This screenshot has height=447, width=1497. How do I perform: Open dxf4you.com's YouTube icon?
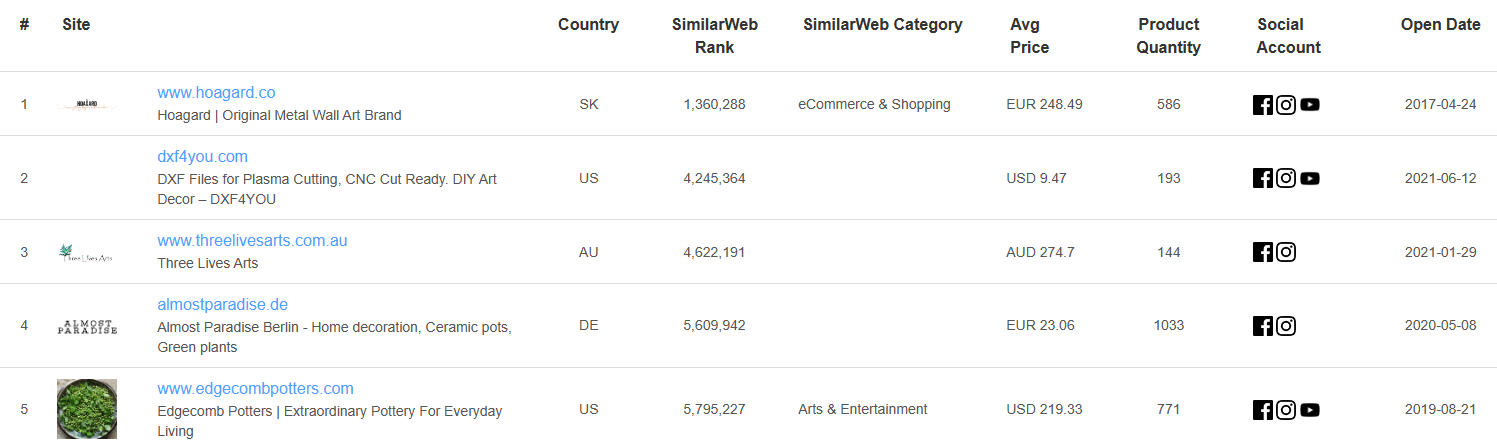pyautogui.click(x=1310, y=178)
